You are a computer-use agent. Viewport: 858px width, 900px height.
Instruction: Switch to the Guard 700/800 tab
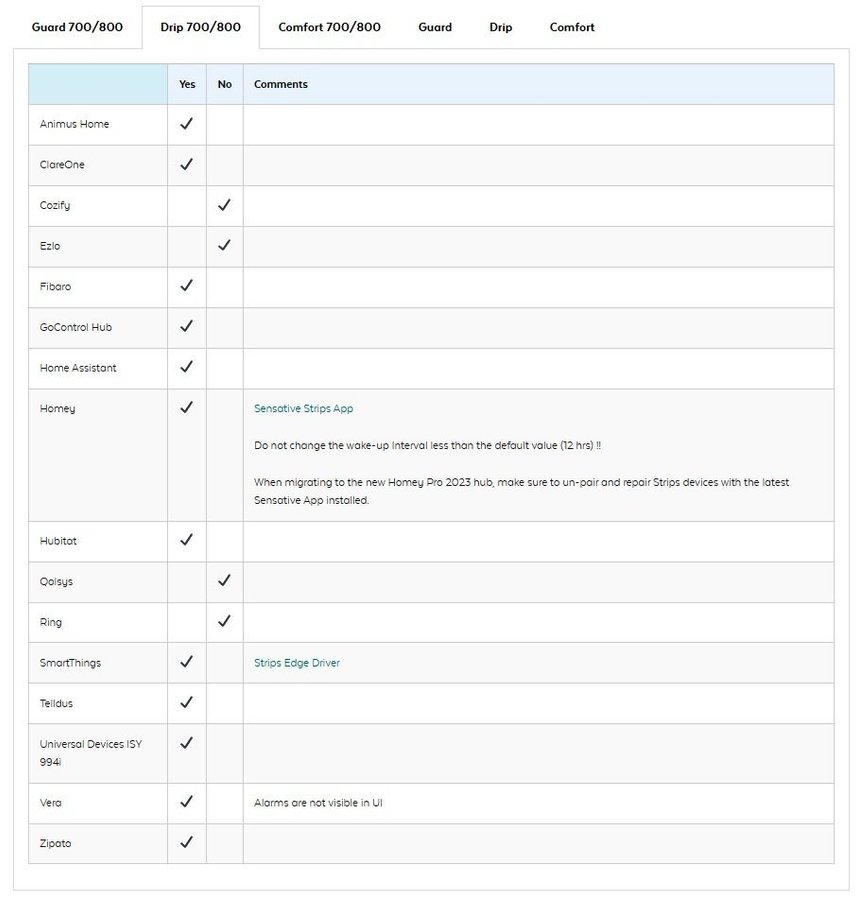[77, 27]
